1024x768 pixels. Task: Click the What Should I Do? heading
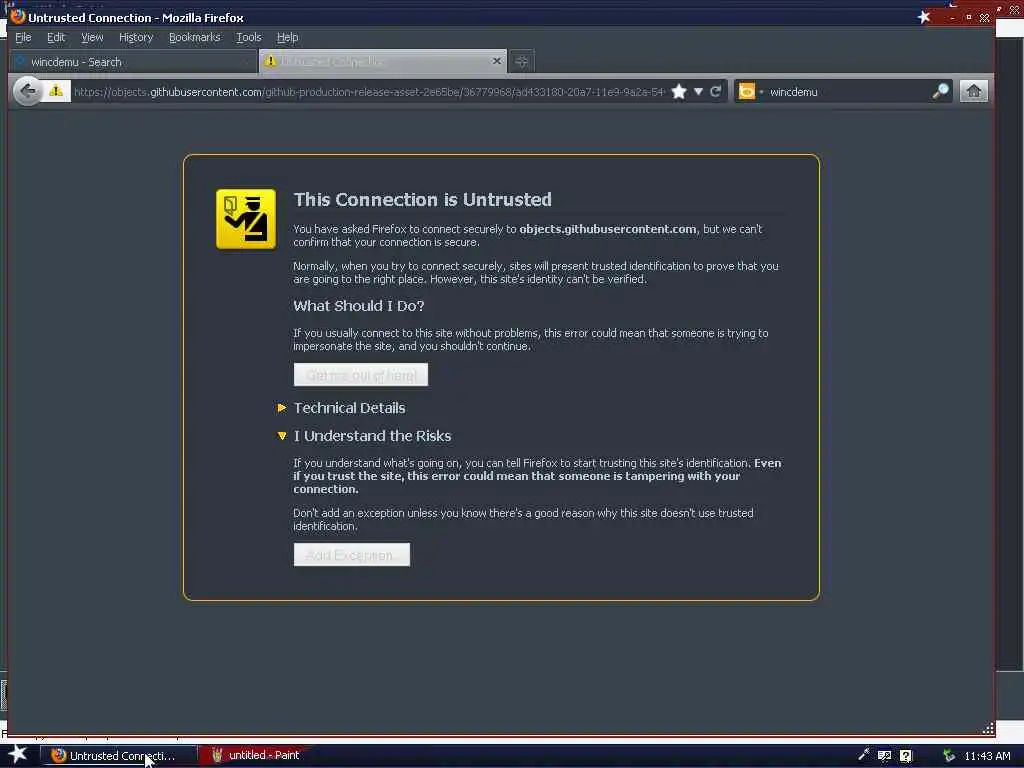(x=359, y=306)
